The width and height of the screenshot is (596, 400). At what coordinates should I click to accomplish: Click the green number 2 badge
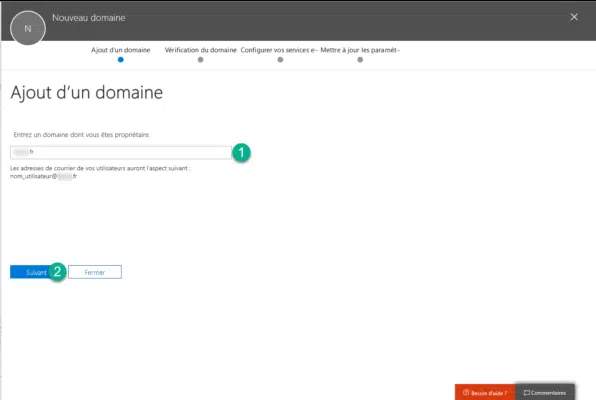click(57, 271)
